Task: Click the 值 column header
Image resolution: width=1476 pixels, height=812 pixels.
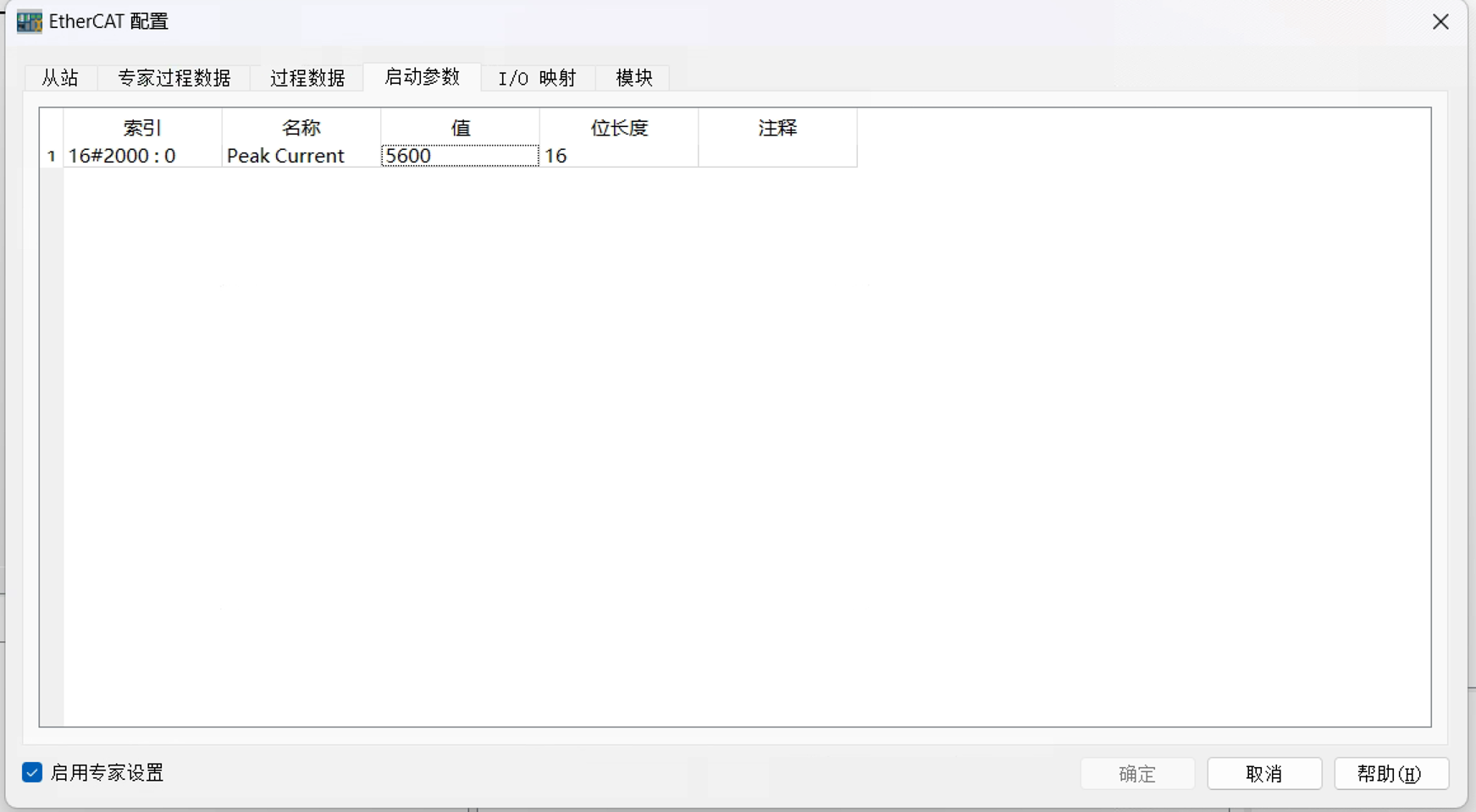Action: tap(460, 127)
